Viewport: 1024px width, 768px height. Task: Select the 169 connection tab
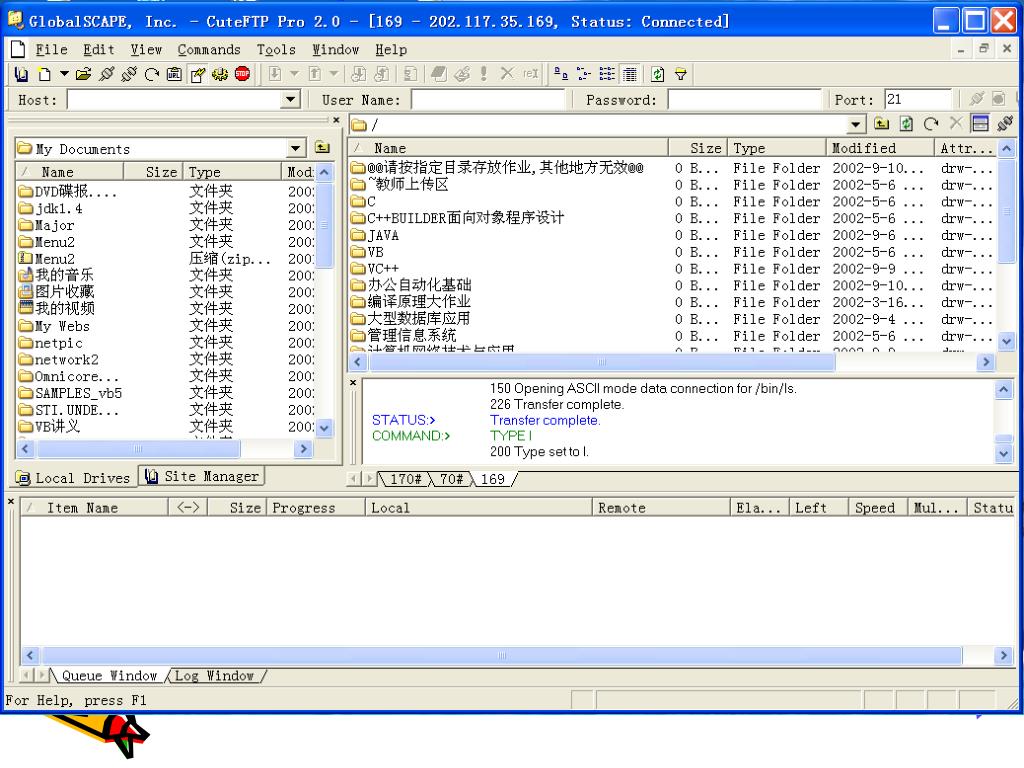(493, 479)
